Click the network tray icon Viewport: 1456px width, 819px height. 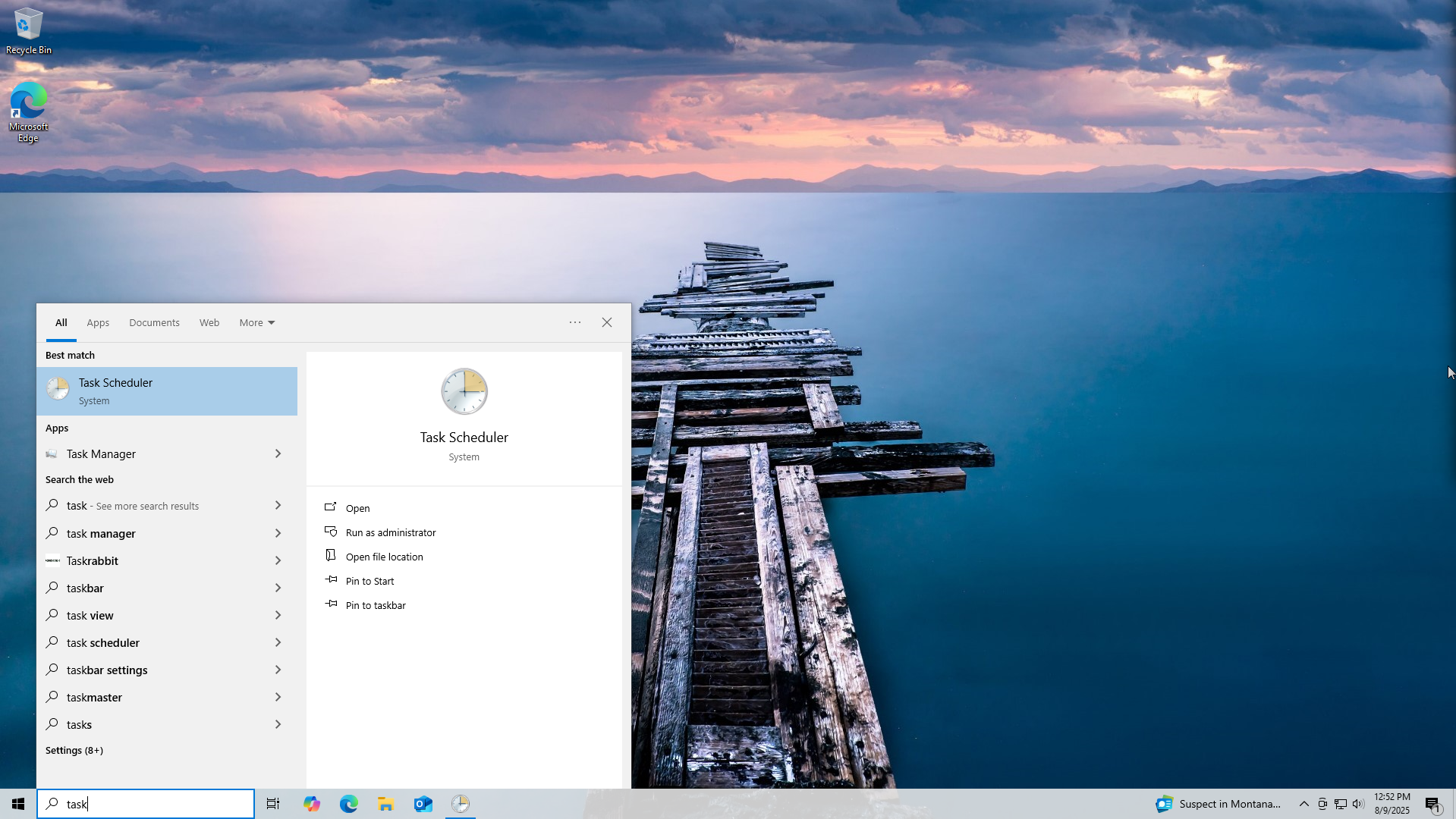pos(1341,804)
